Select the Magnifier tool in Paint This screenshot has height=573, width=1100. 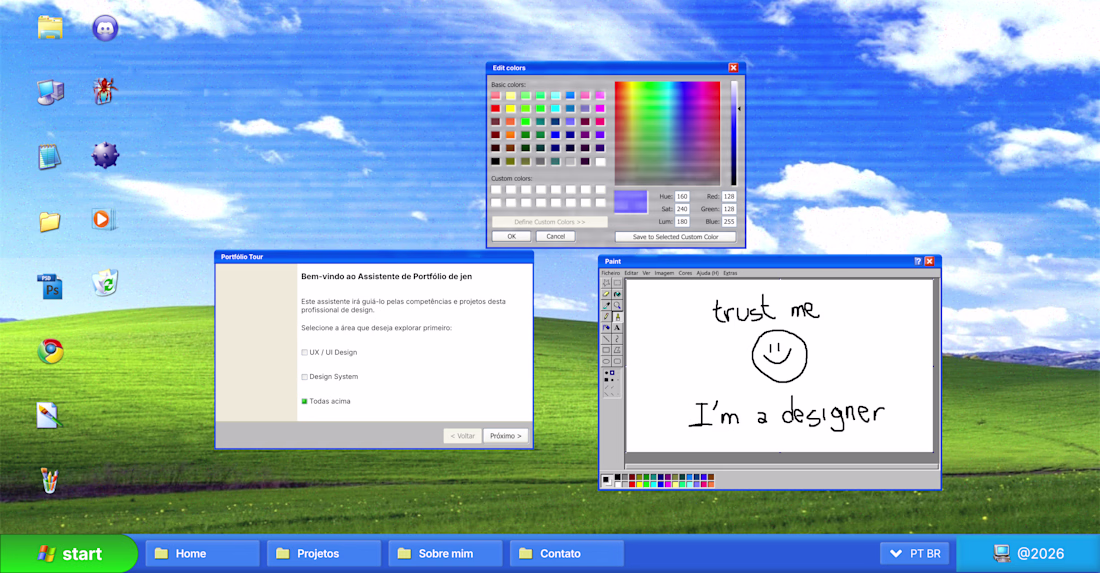617,305
